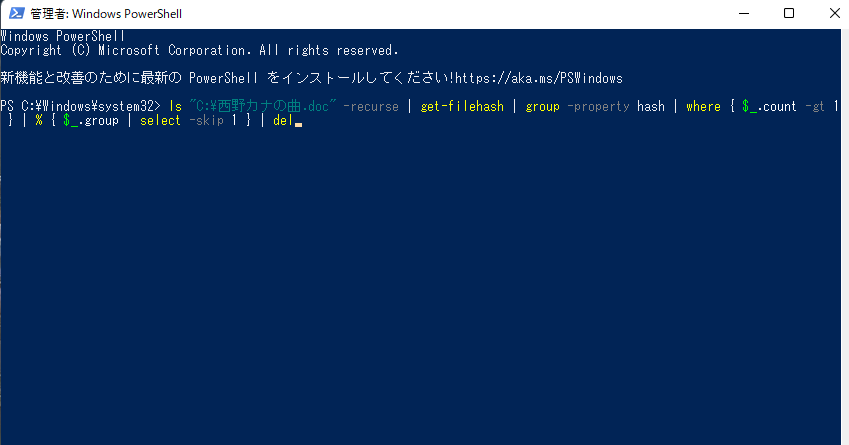Maximize the PowerShell window
849x445 pixels.
point(789,13)
